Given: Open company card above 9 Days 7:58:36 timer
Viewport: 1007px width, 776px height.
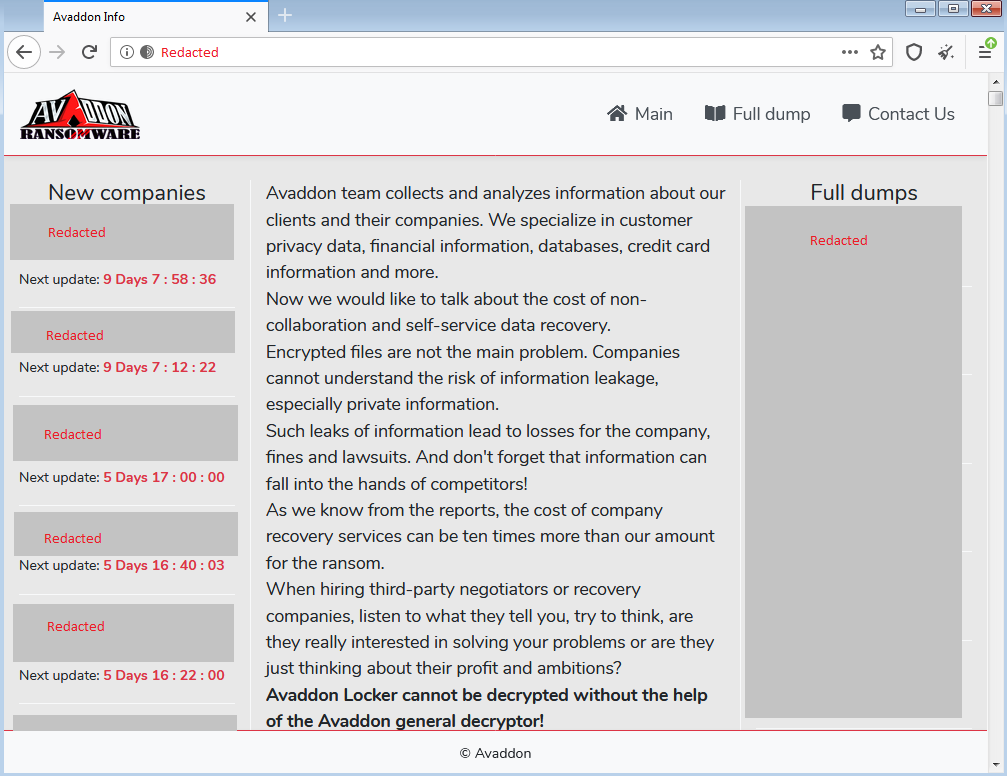Looking at the screenshot, I should click(x=122, y=232).
